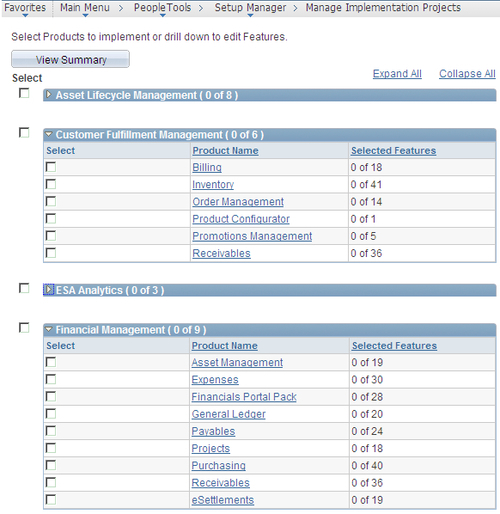Click the View Summary button
The width and height of the screenshot is (500, 514).
(70, 59)
